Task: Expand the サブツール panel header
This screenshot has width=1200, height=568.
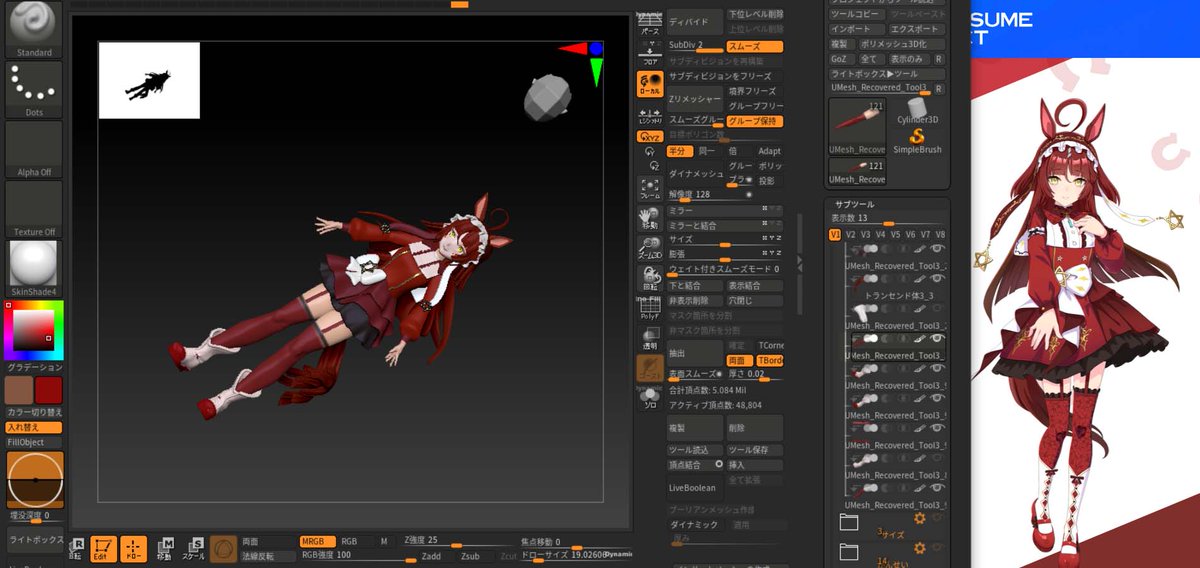Action: coord(853,204)
